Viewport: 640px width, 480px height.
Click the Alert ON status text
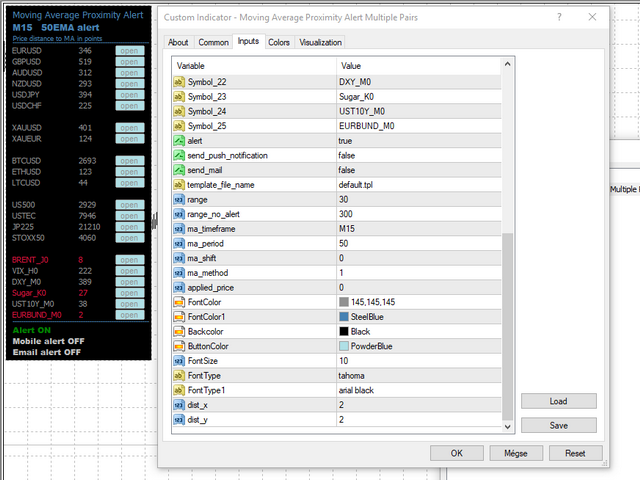click(32, 330)
